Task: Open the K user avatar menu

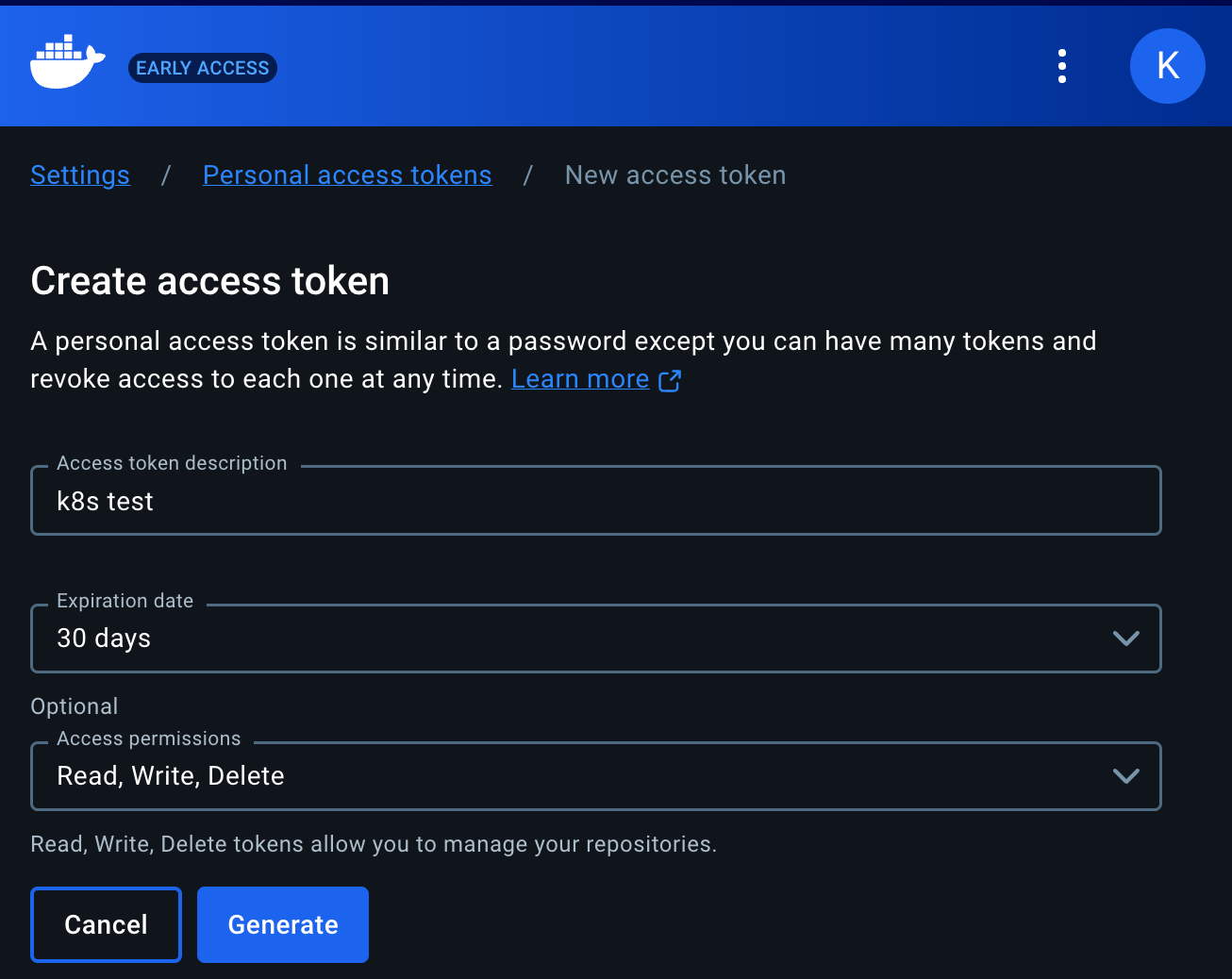Action: [1168, 66]
